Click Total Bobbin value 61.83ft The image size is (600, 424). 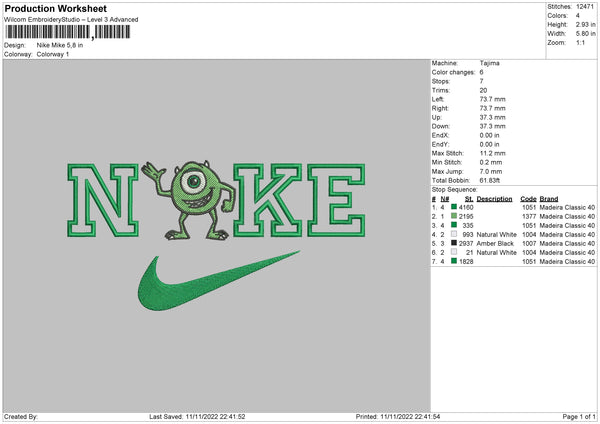click(490, 180)
